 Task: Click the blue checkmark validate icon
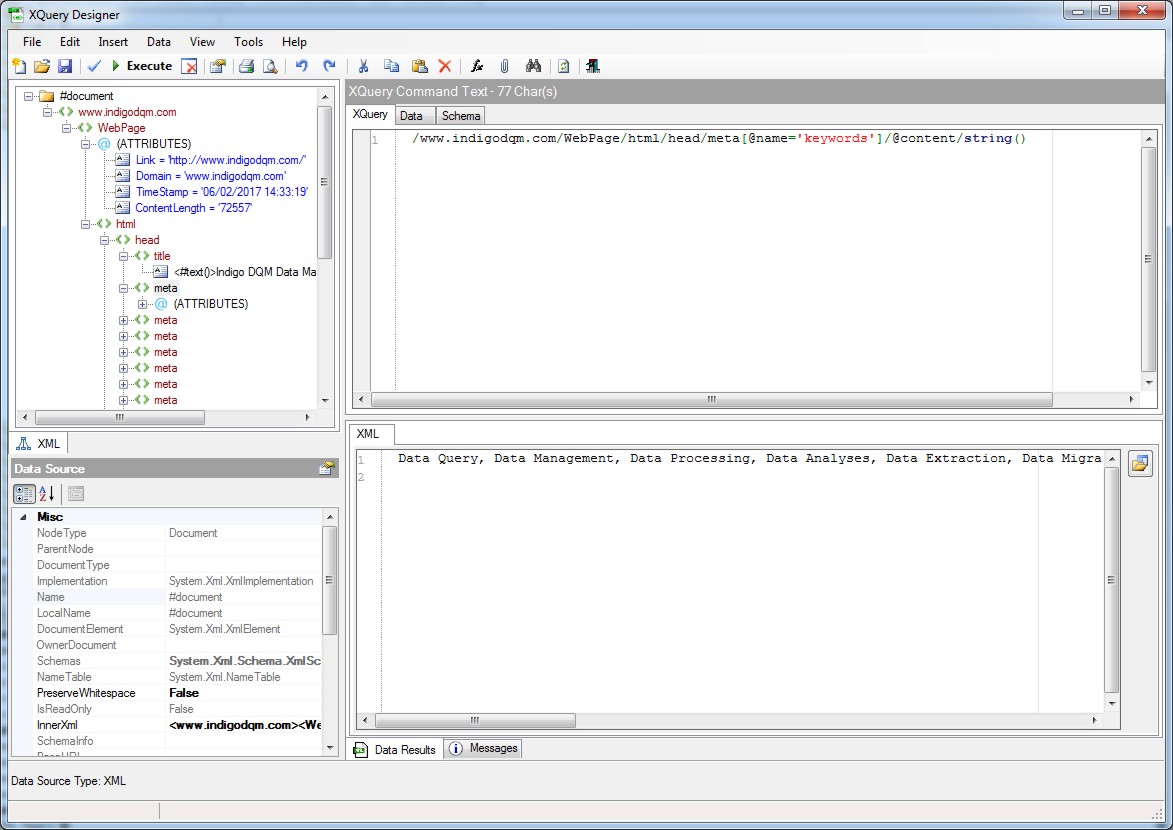(94, 66)
